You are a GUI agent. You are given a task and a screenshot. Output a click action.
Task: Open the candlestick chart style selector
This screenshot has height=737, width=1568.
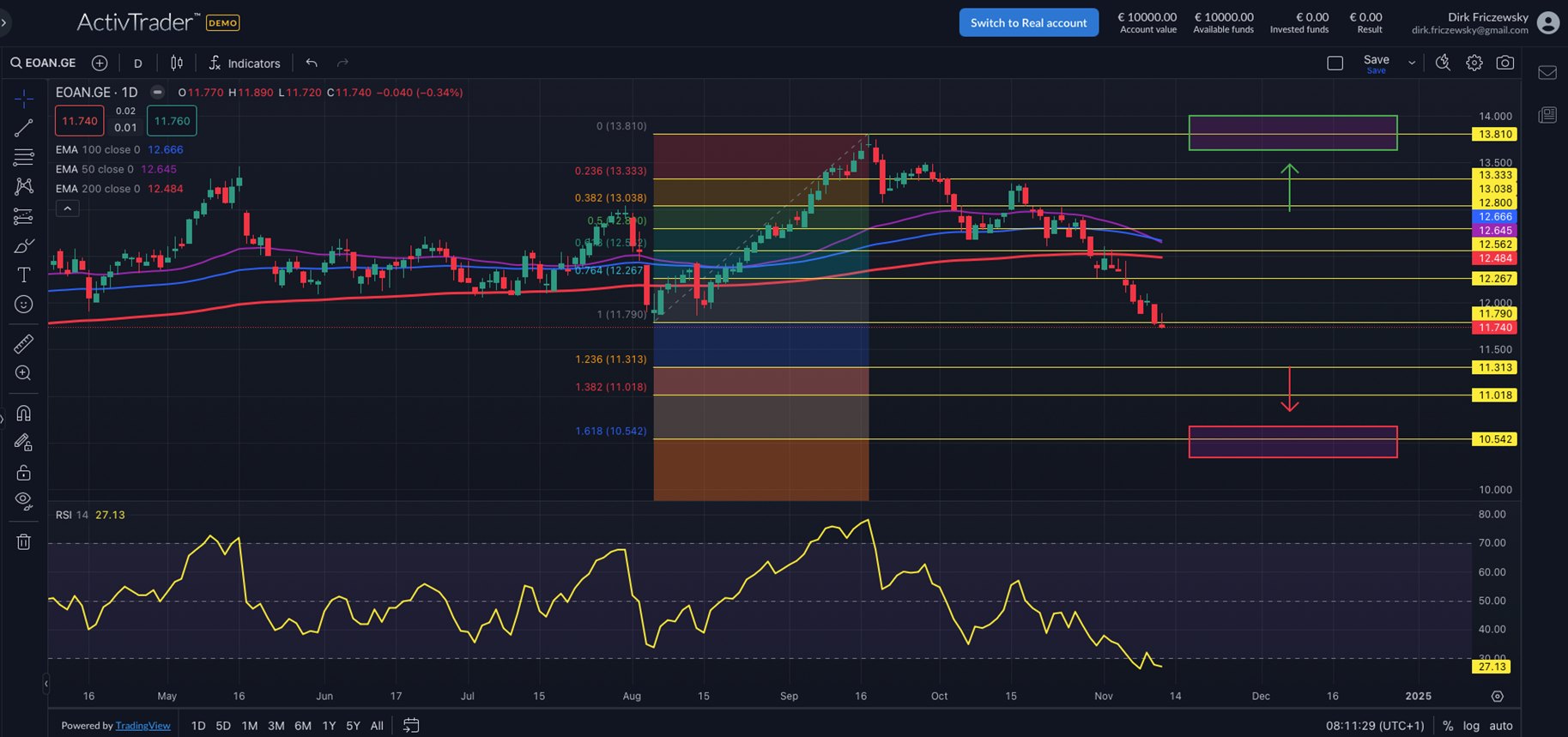pyautogui.click(x=177, y=63)
